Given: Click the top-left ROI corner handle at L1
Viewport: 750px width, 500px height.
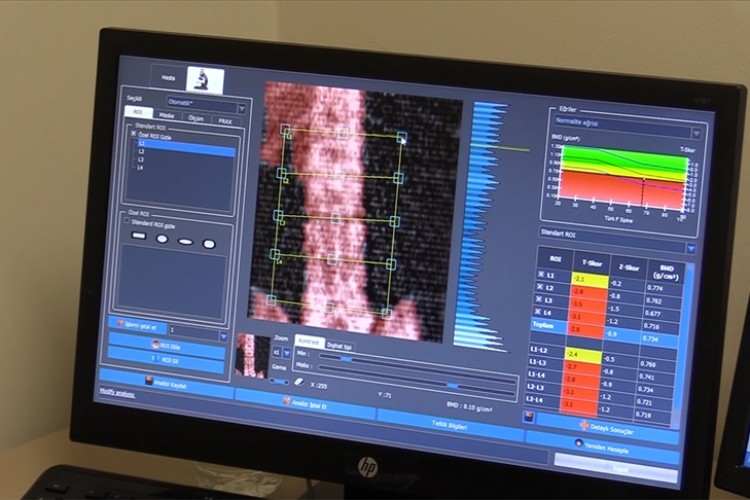Looking at the screenshot, I should click(x=285, y=129).
